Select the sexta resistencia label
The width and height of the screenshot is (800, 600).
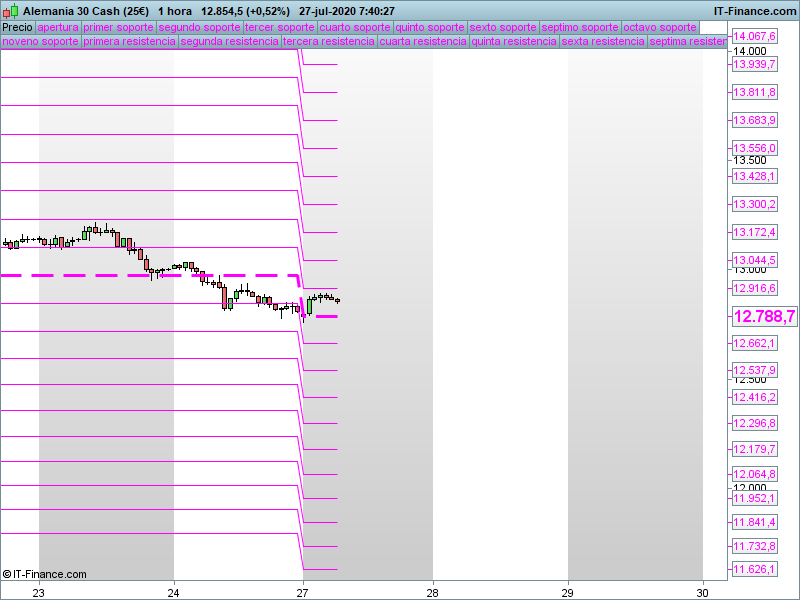[602, 42]
